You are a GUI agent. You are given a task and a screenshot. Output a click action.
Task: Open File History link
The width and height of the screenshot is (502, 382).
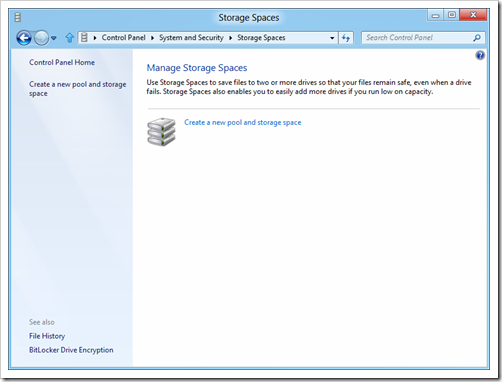[x=47, y=336]
